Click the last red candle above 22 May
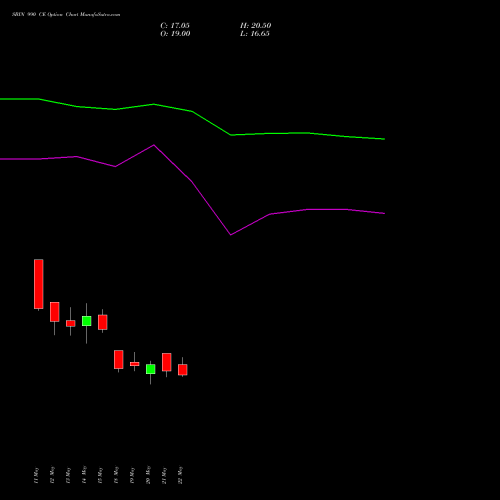The width and height of the screenshot is (500, 500). point(183,370)
